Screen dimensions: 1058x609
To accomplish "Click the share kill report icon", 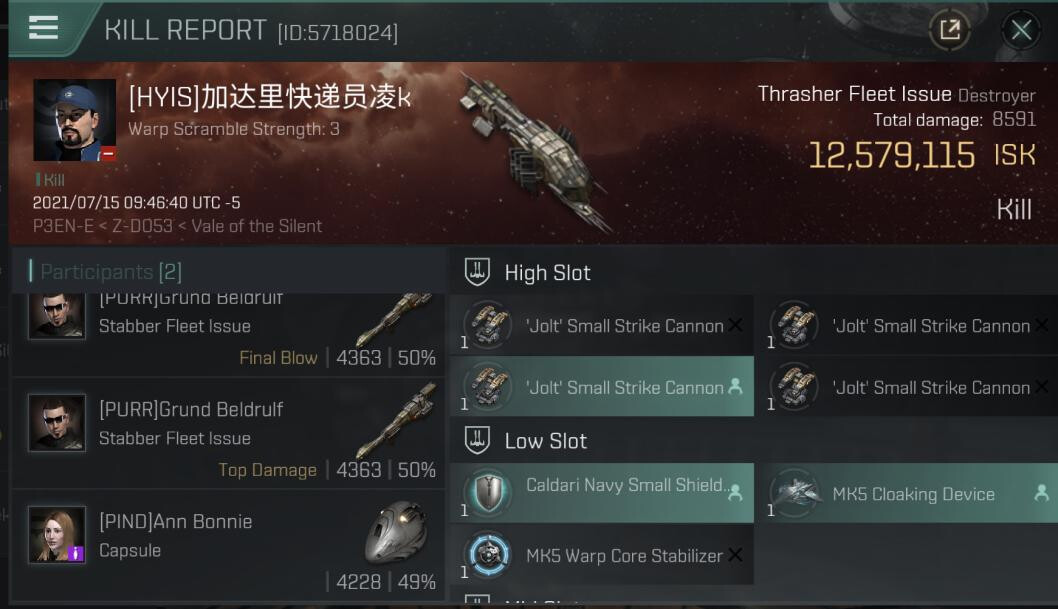I will (x=949, y=30).
